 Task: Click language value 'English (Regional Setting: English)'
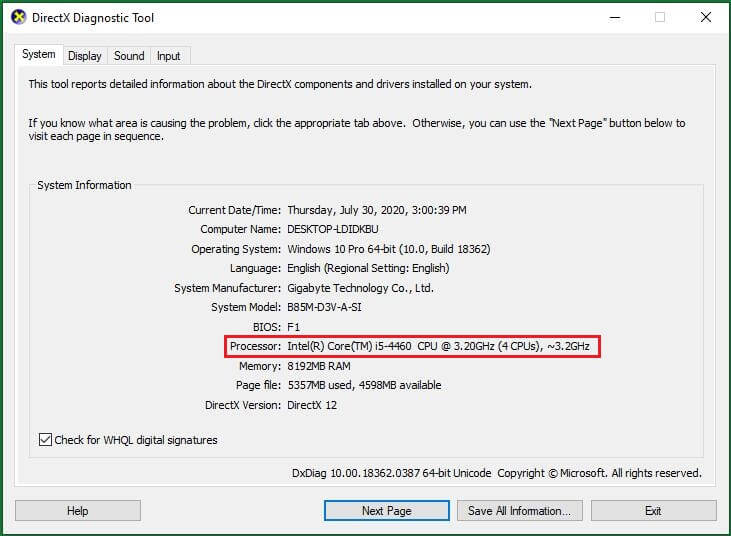click(368, 268)
